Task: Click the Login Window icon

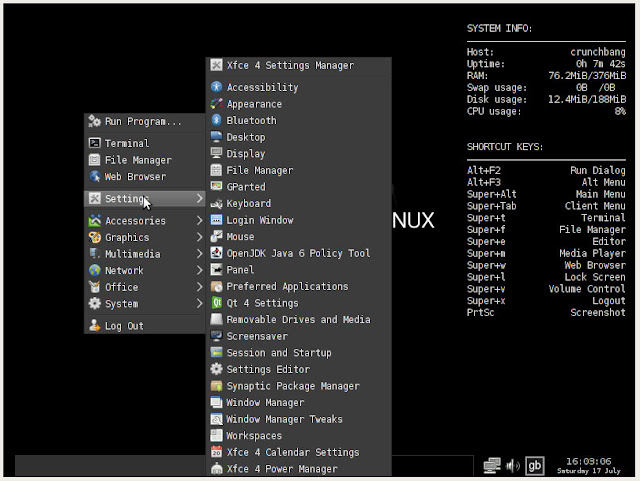Action: [x=216, y=220]
